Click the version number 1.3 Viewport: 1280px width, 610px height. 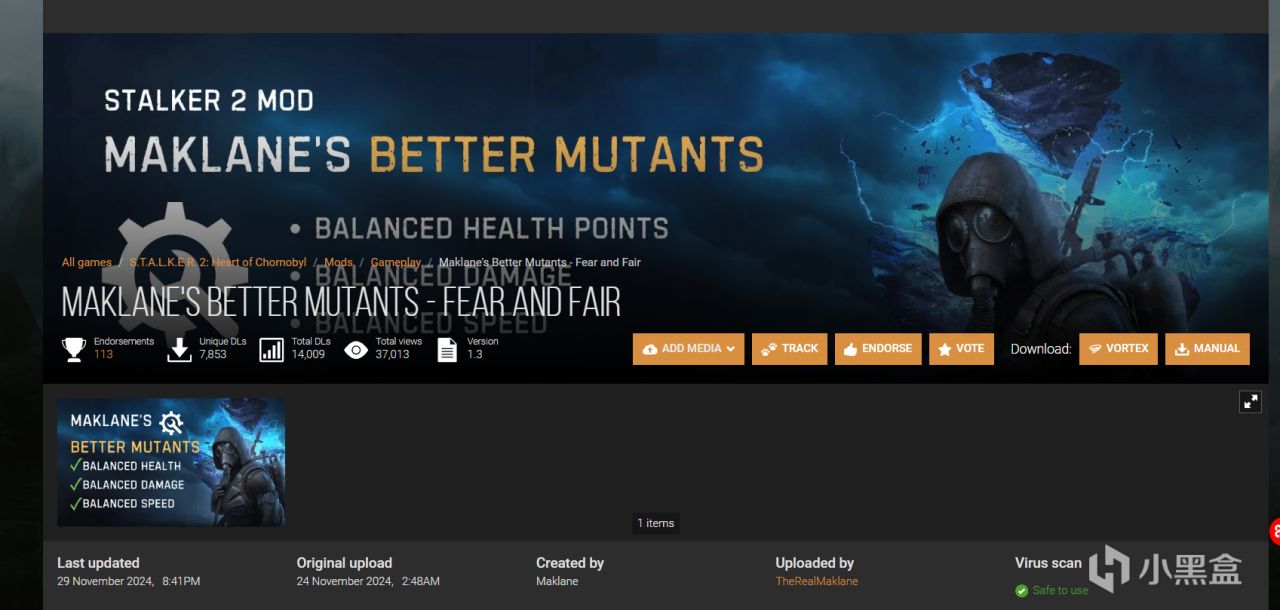(x=475, y=354)
